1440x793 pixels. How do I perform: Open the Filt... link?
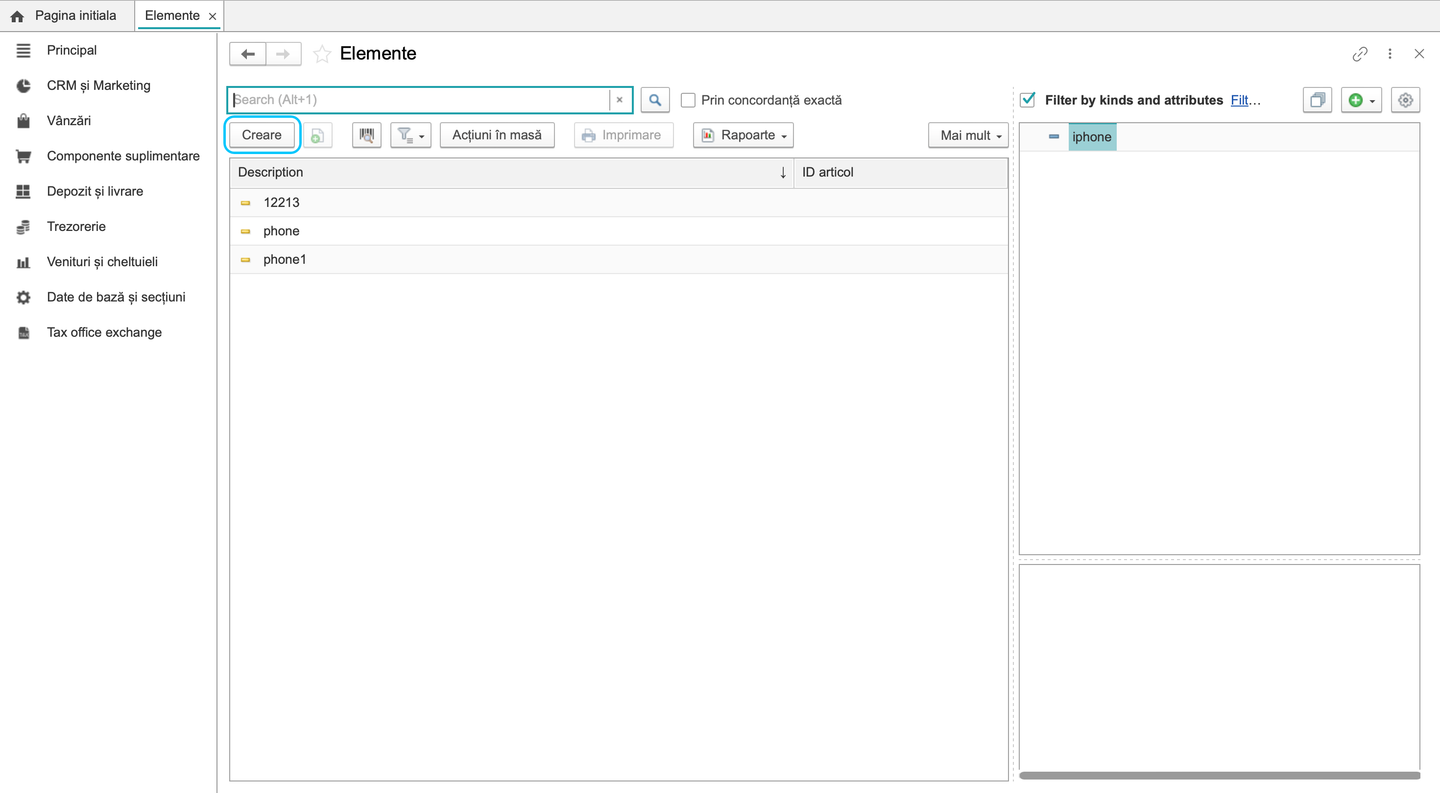(x=1245, y=100)
